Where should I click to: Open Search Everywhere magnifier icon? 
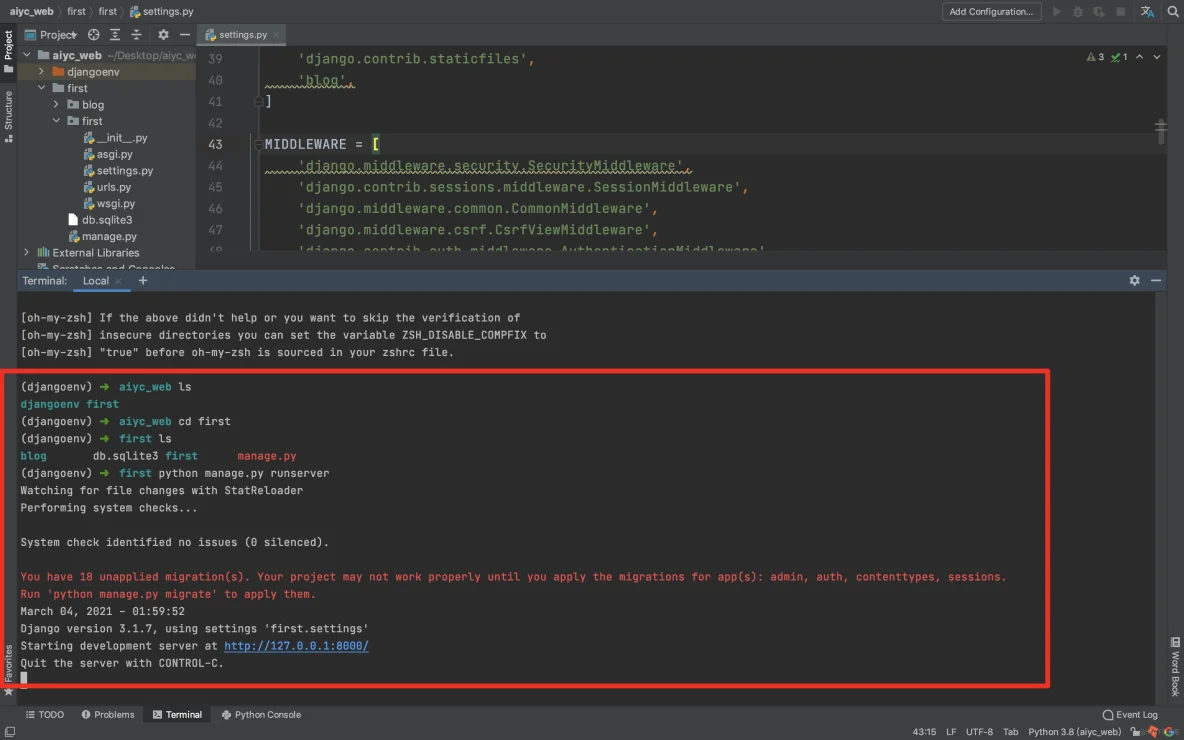point(1173,11)
